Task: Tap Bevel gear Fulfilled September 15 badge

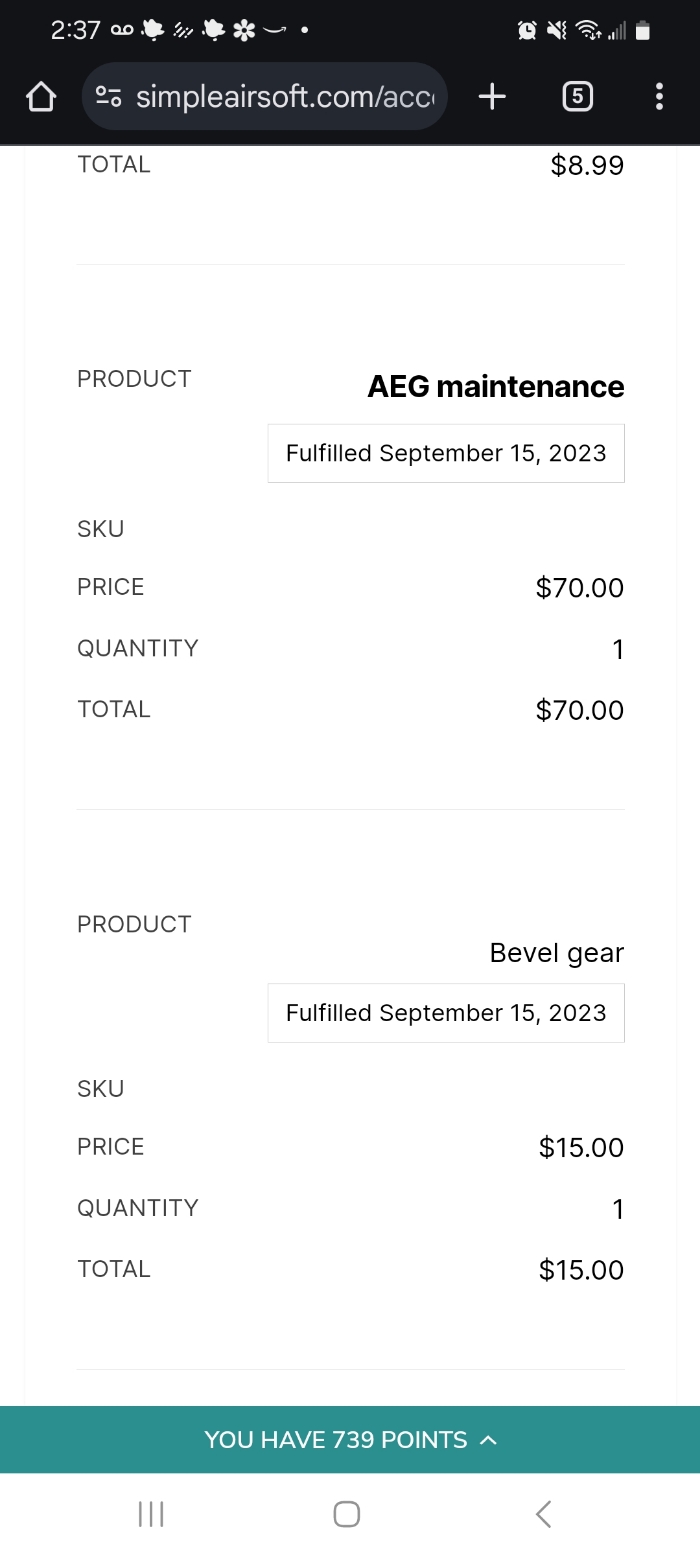Action: click(x=446, y=1013)
